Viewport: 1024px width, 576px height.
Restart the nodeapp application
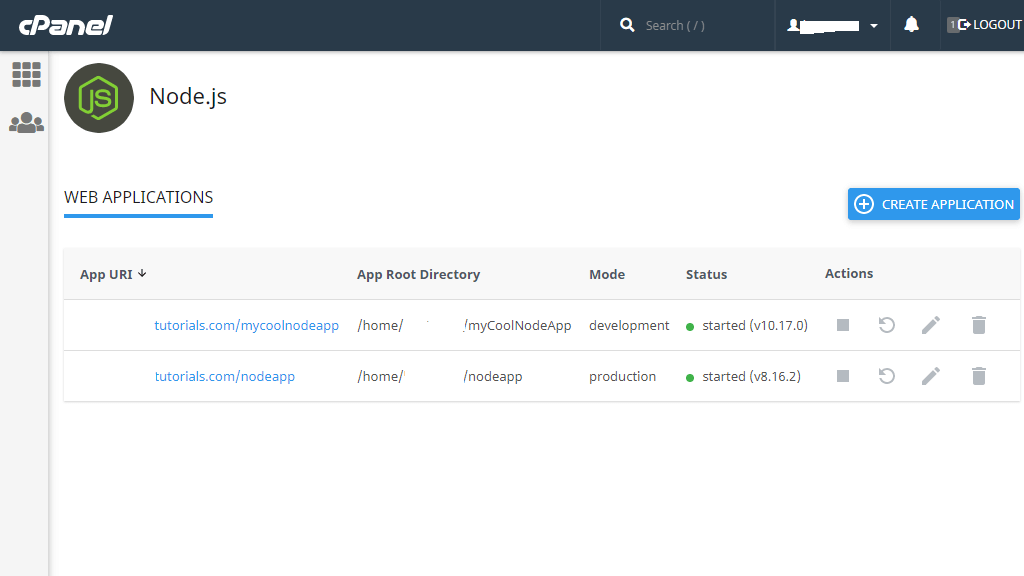pos(886,376)
